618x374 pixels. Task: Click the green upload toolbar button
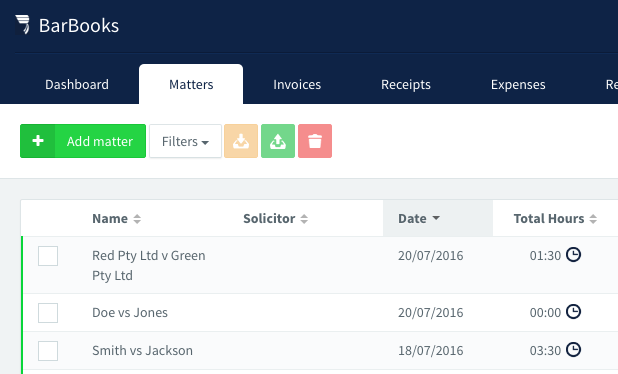[278, 141]
